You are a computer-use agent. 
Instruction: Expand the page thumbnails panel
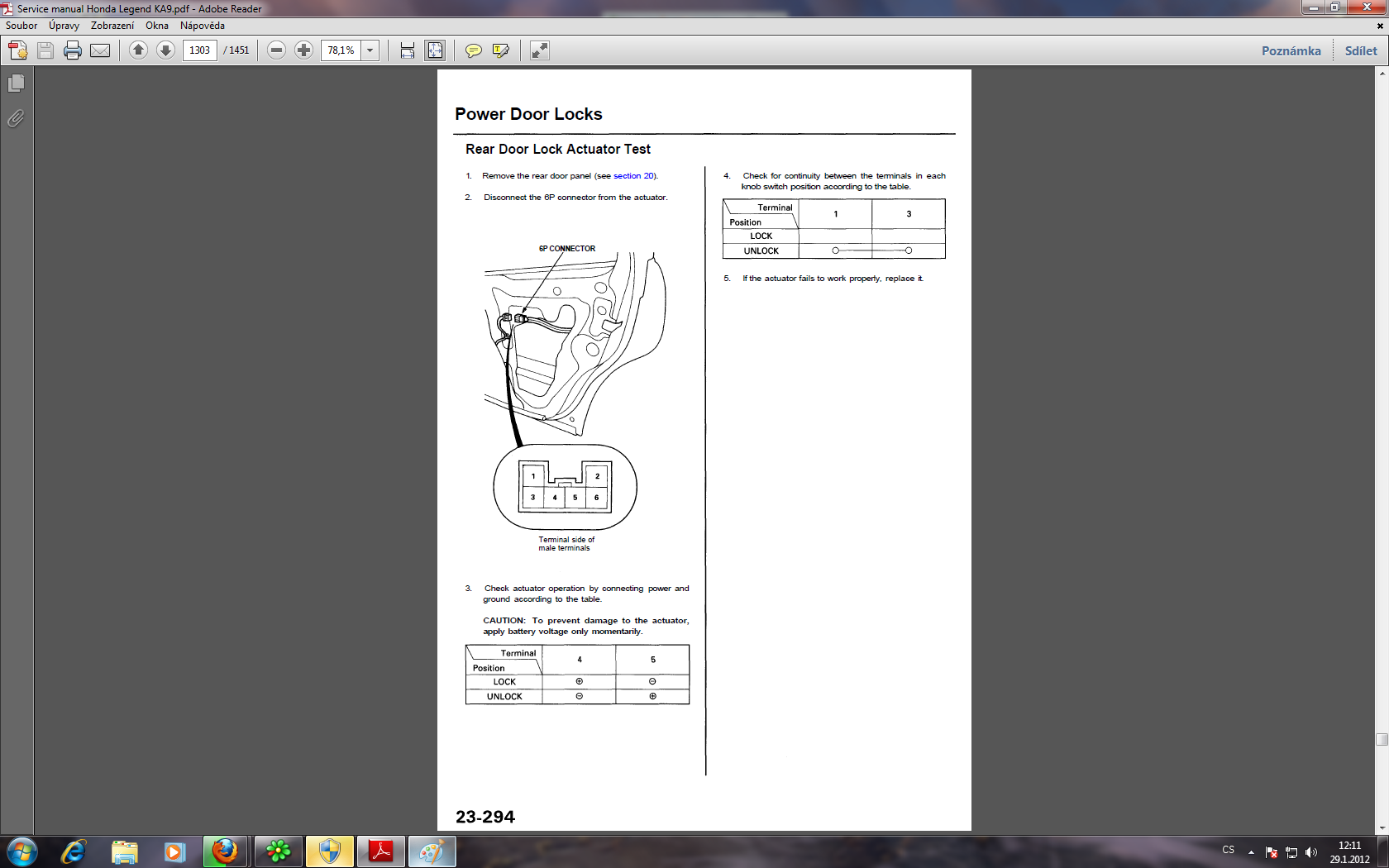(16, 83)
